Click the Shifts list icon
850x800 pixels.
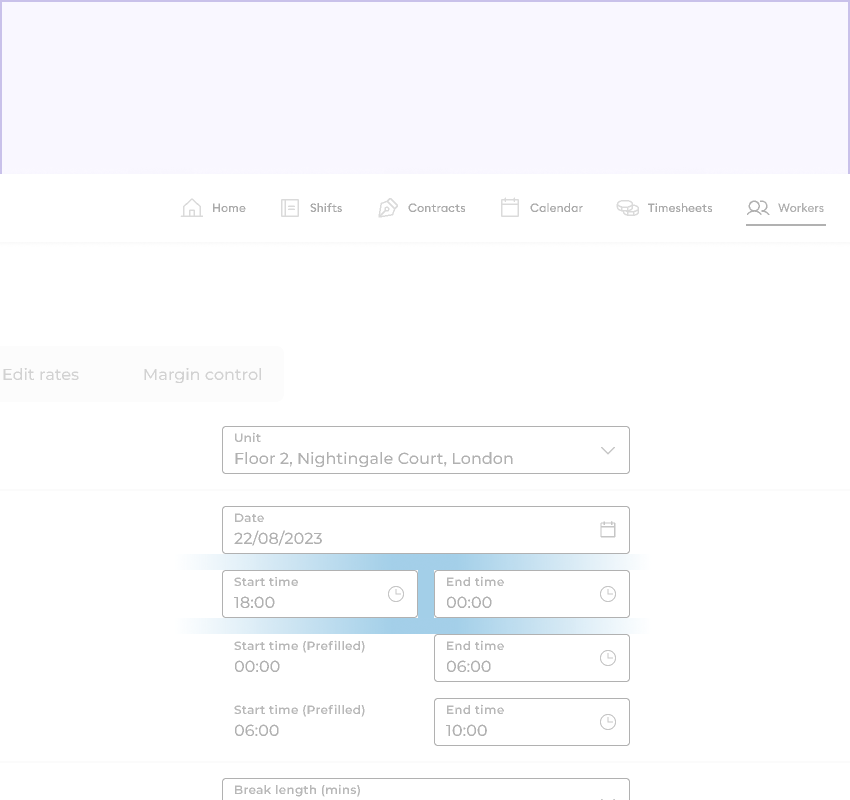pos(290,208)
